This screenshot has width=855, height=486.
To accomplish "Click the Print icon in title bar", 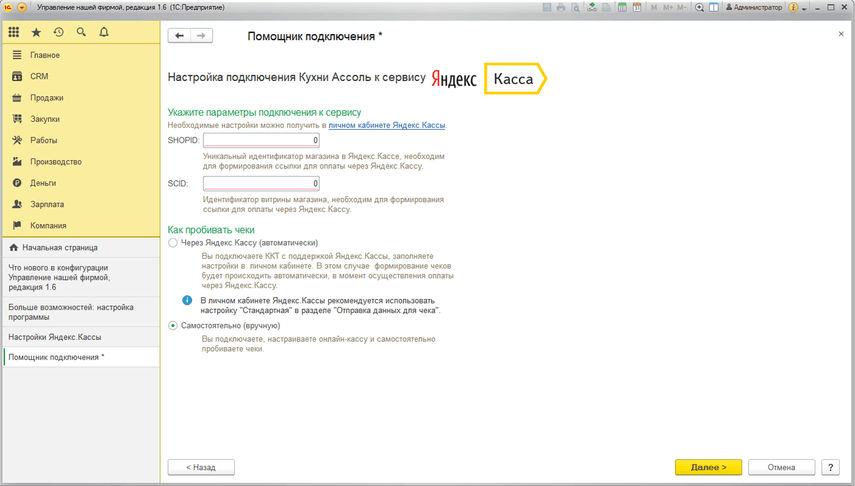I will tap(561, 8).
